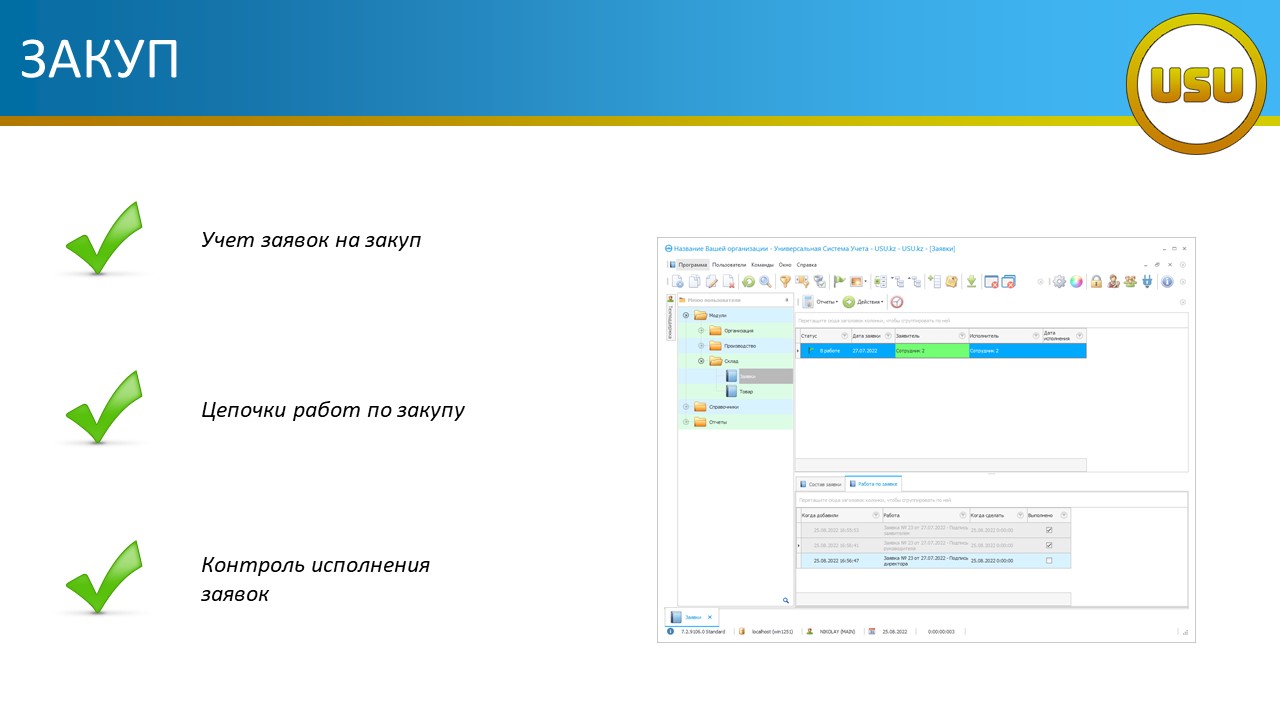Click the blue info toolbar icon
This screenshot has width=1280, height=720.
tap(1167, 282)
